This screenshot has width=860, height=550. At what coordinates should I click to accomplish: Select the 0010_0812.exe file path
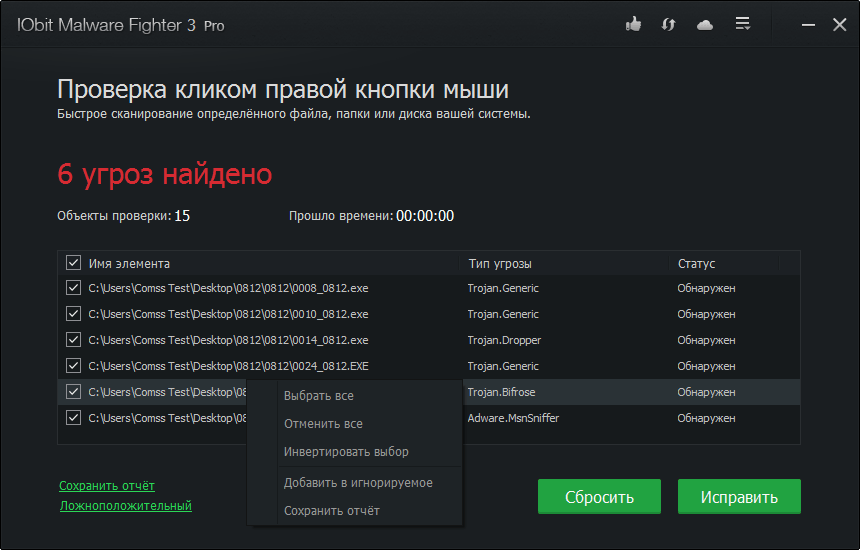[228, 314]
